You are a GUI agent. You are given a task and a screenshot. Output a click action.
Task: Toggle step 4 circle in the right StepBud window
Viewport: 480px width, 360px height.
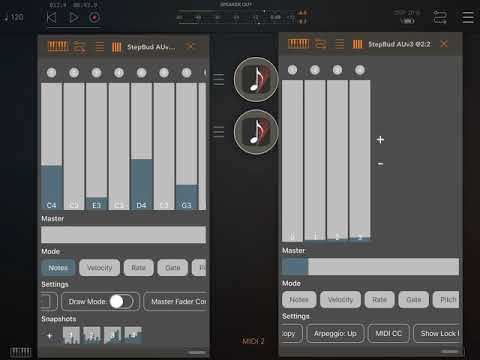(360, 70)
